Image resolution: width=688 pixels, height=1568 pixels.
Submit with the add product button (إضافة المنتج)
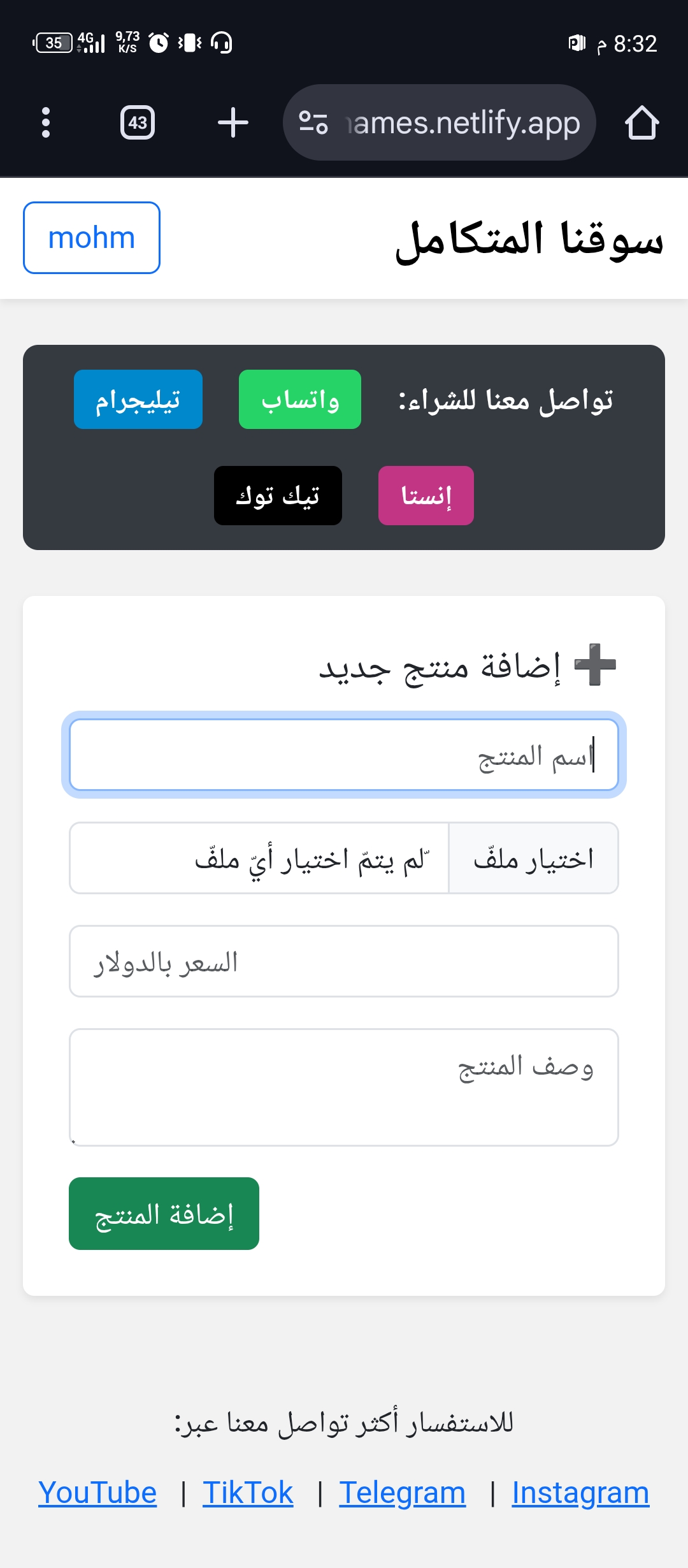[x=164, y=1214]
